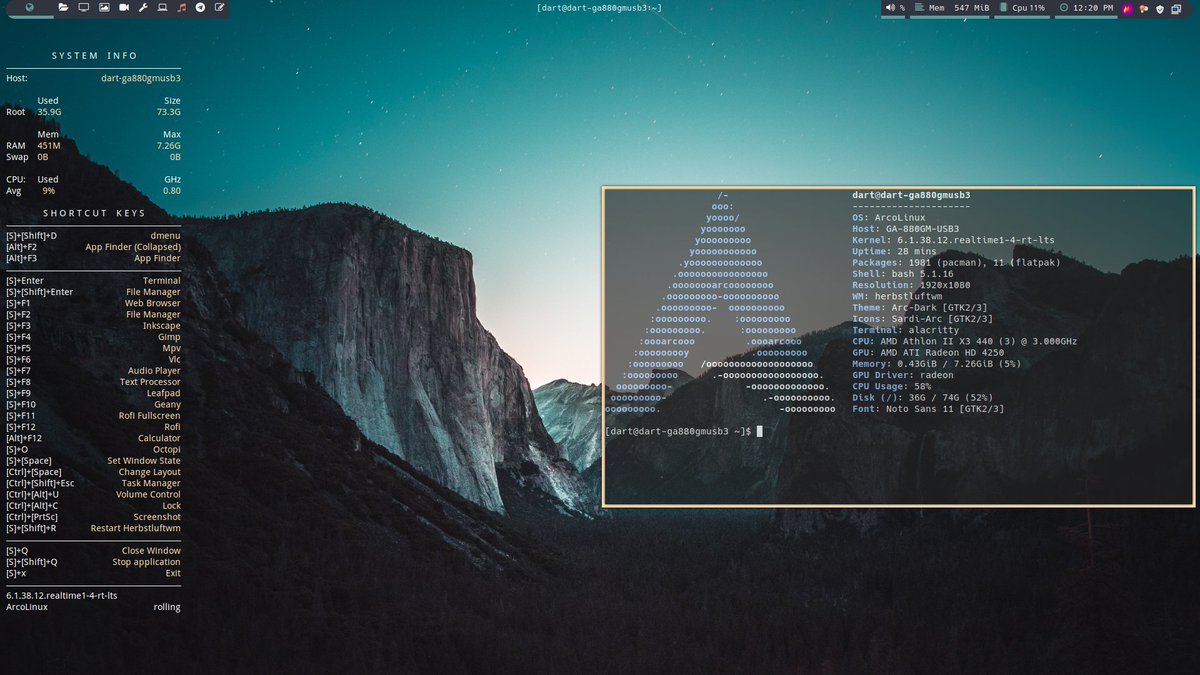The width and height of the screenshot is (1200, 675).
Task: Launch Telegram from the top panel
Action: [200, 8]
